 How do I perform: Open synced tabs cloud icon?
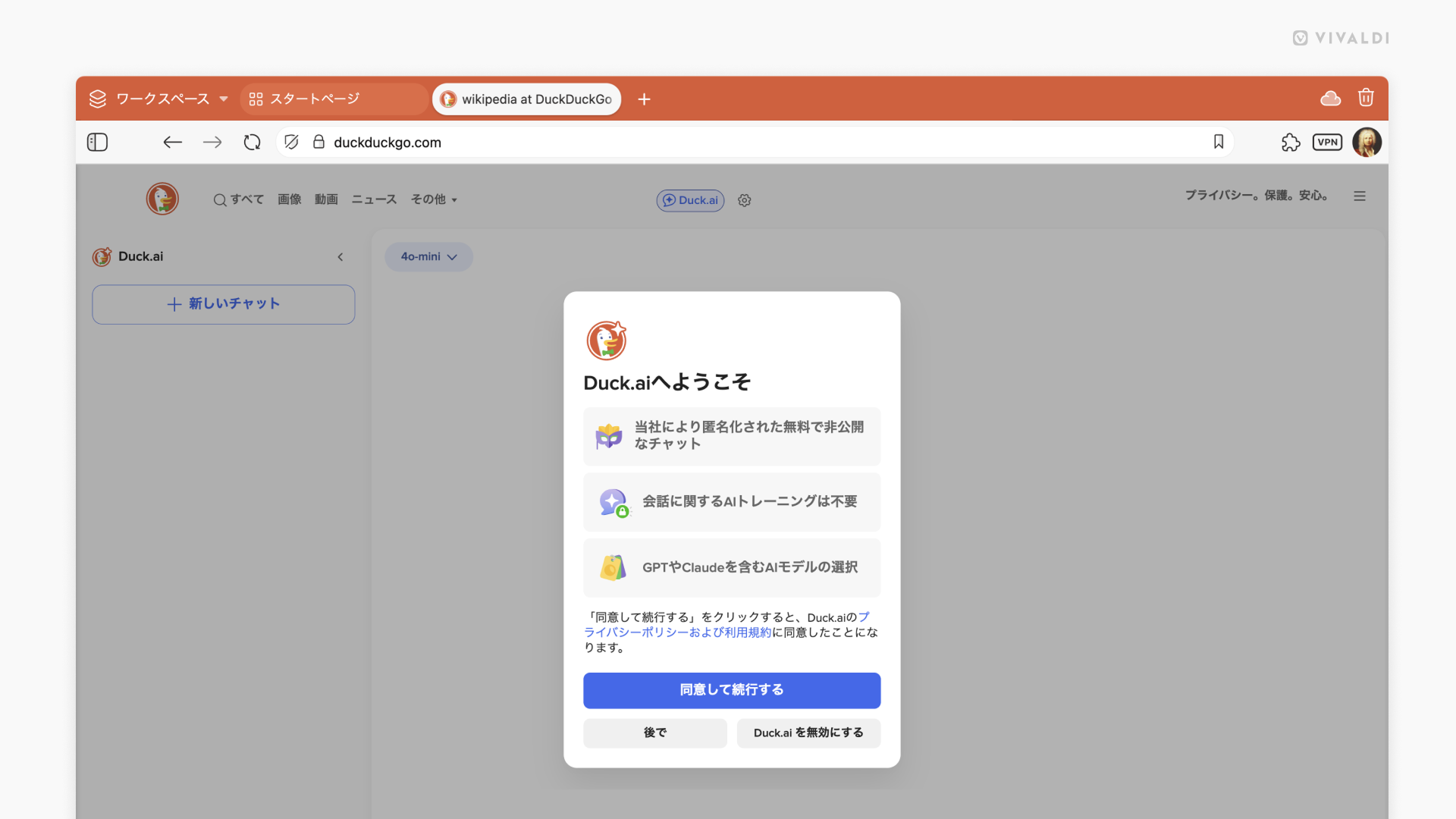coord(1331,99)
